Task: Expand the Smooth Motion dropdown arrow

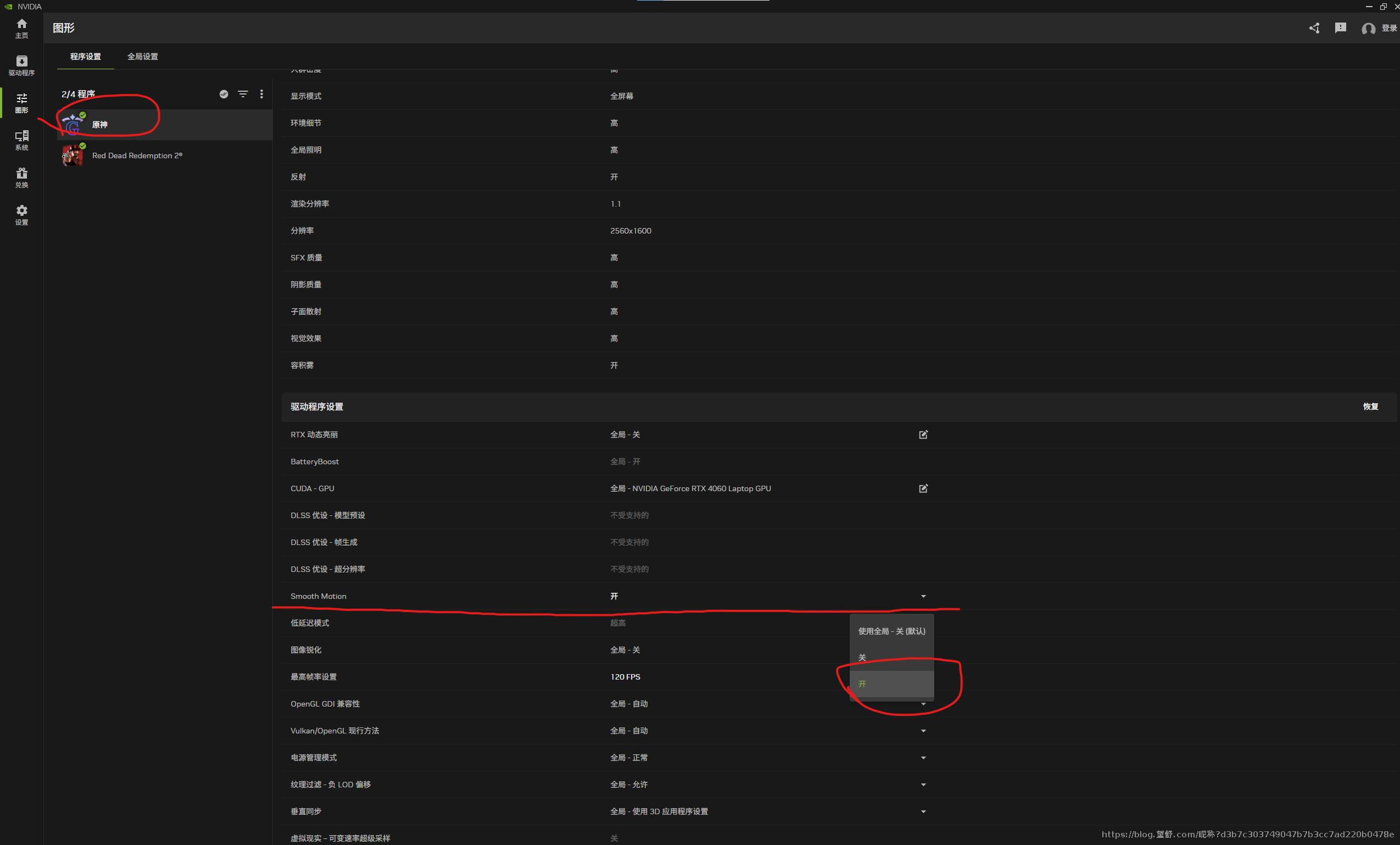Action: [923, 596]
